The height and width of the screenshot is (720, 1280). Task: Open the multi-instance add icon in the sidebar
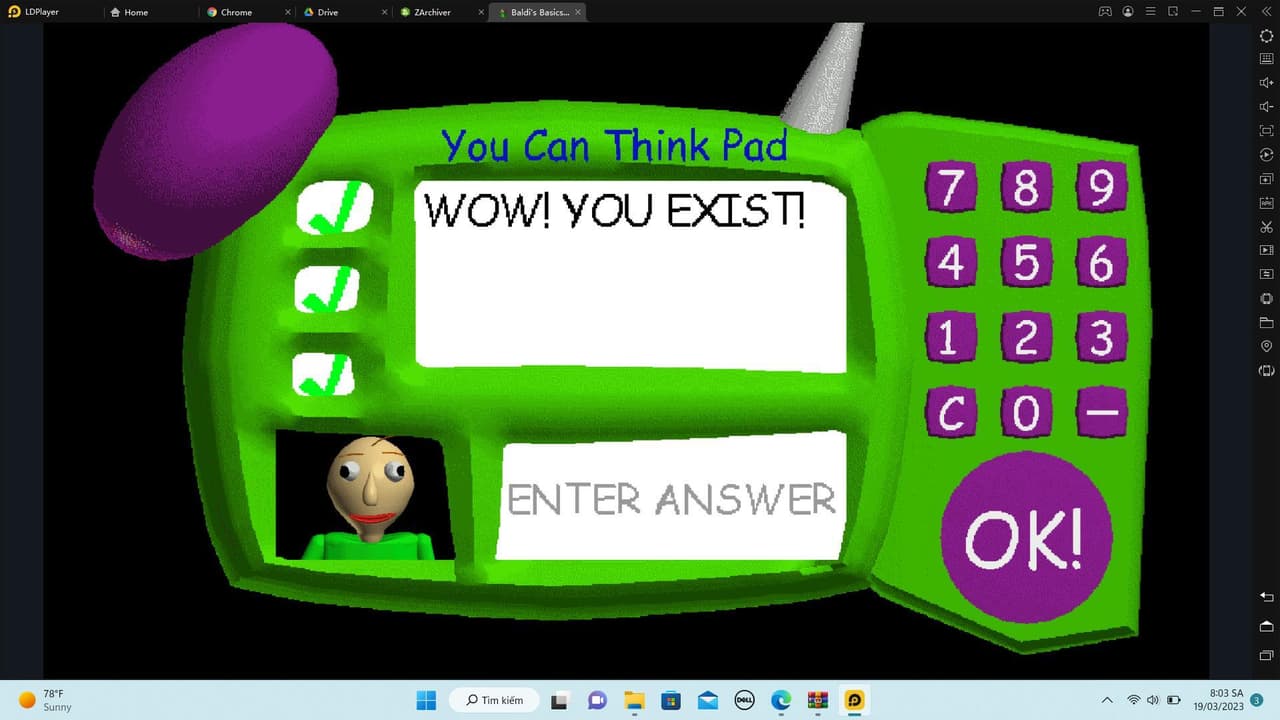click(x=1266, y=179)
